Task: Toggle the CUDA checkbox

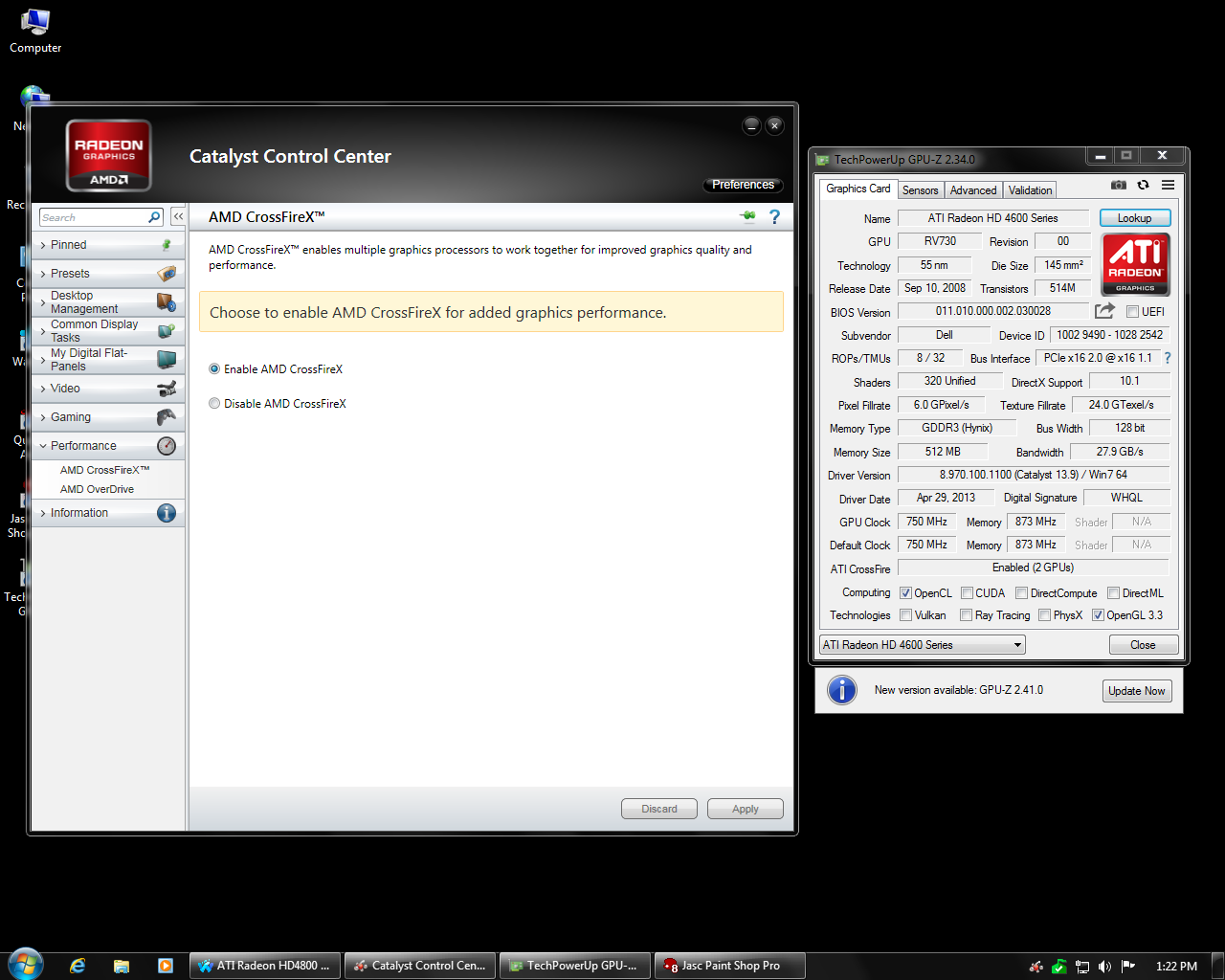Action: pyautogui.click(x=968, y=593)
